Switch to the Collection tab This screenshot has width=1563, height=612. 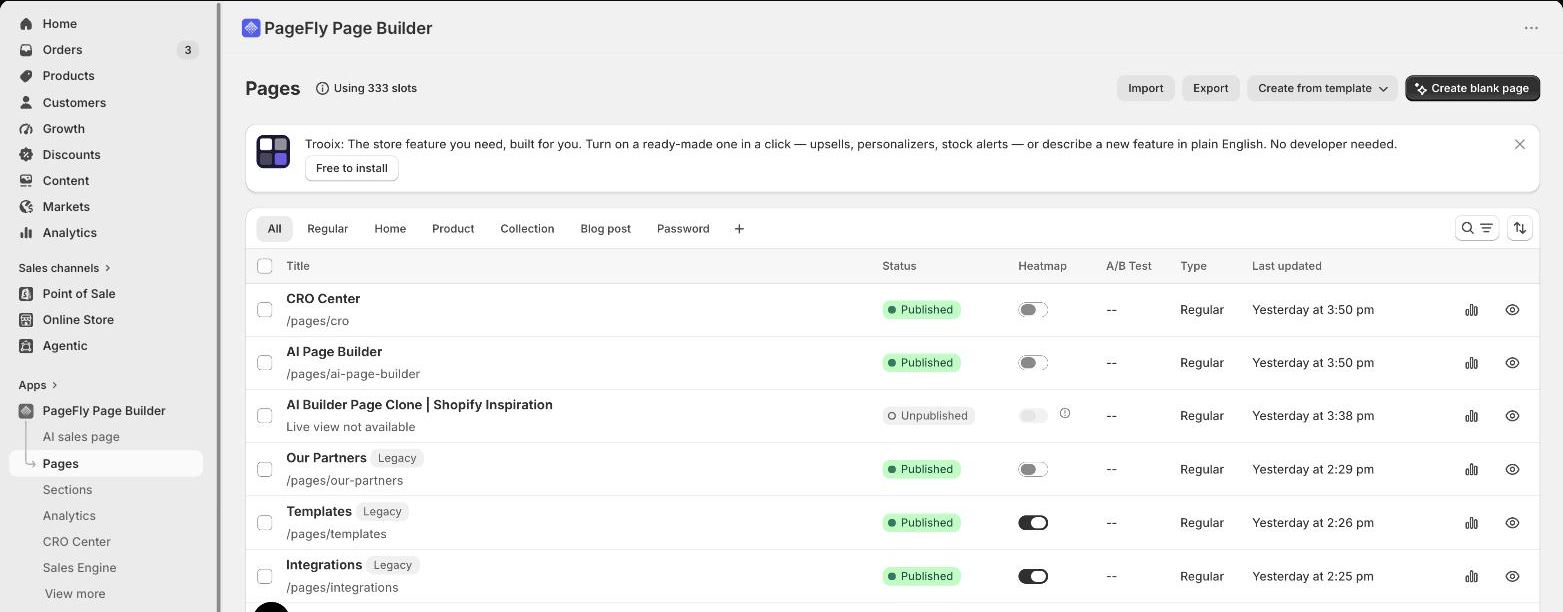tap(527, 229)
